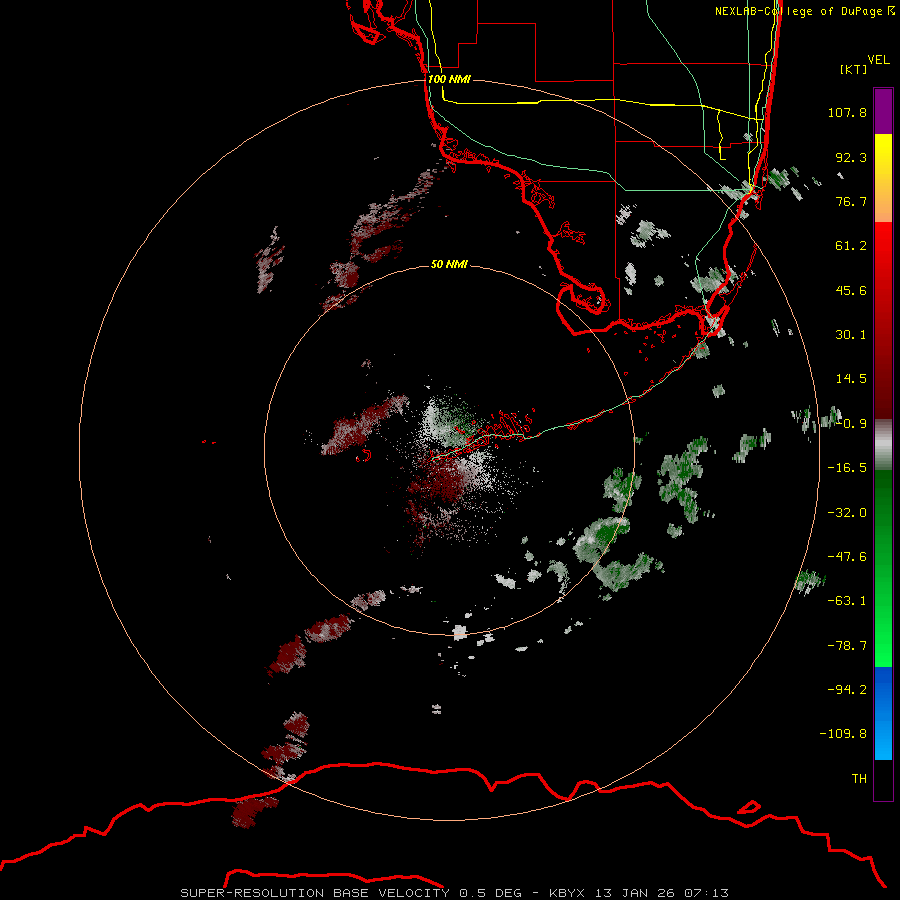This screenshot has height=900, width=900.
Task: Click the KBYX station identifier
Action: [567, 893]
